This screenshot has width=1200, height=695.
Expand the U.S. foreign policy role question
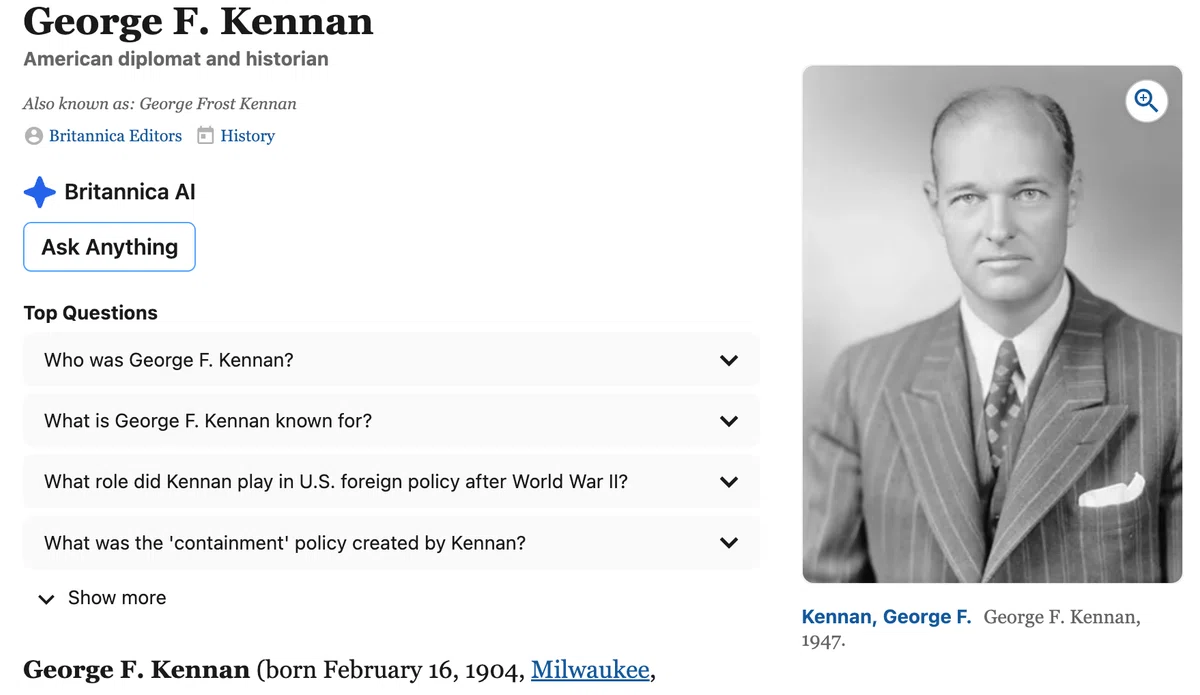pos(391,482)
